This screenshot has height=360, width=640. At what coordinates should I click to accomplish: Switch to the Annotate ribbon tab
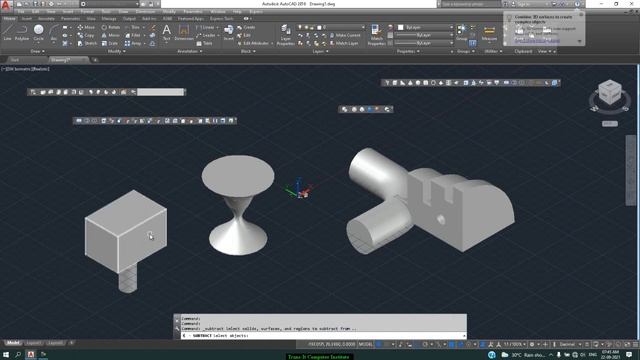46,19
